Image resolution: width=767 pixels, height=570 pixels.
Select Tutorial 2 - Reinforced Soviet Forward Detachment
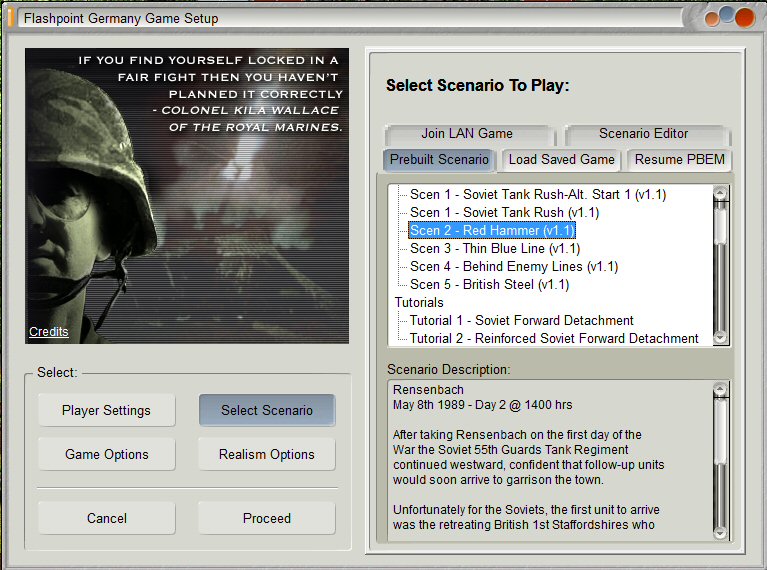pos(554,339)
